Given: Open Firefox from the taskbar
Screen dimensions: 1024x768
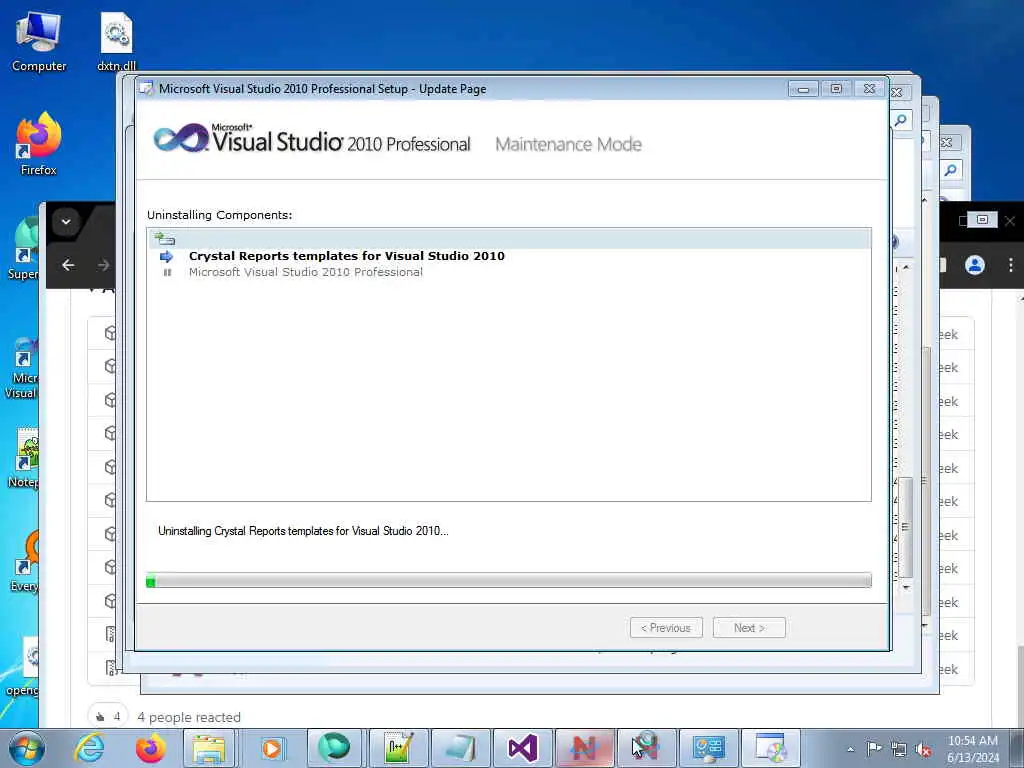Looking at the screenshot, I should [x=150, y=748].
